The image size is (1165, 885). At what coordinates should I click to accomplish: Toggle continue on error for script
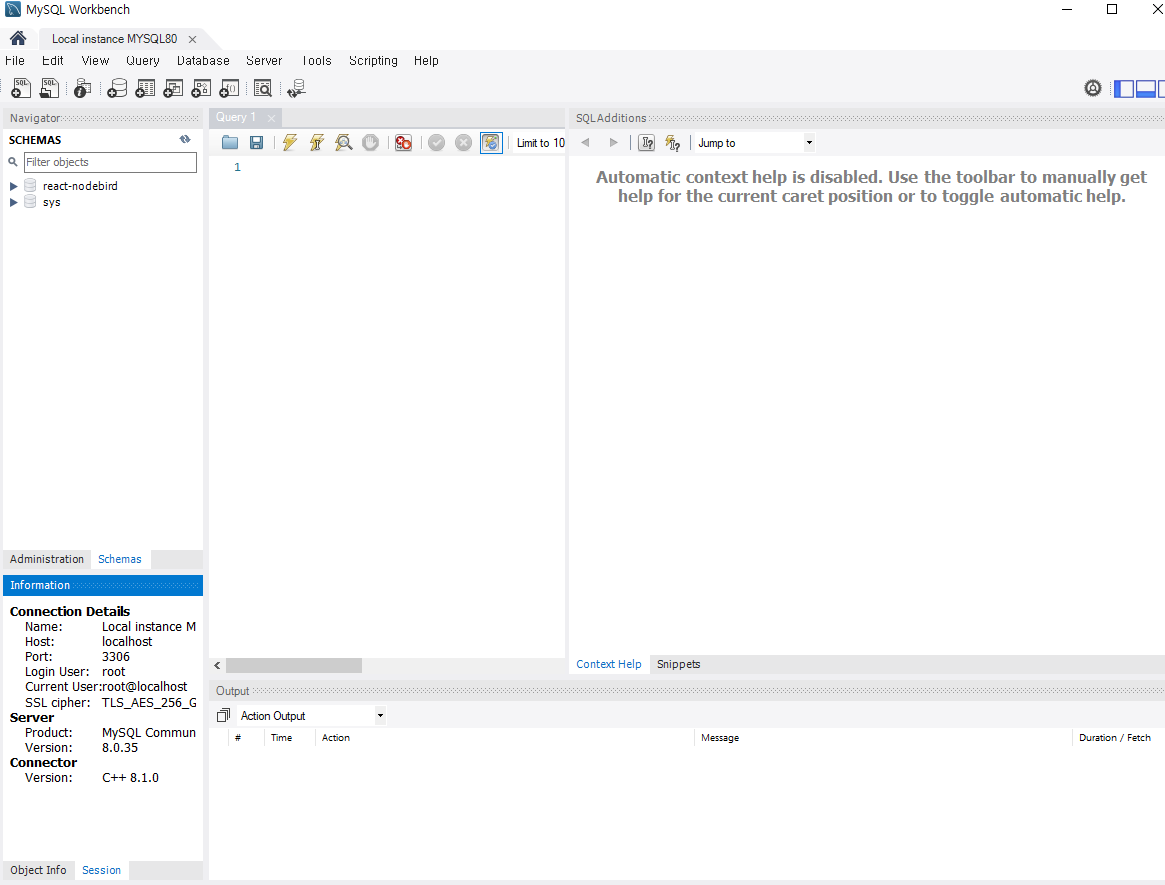click(x=403, y=143)
